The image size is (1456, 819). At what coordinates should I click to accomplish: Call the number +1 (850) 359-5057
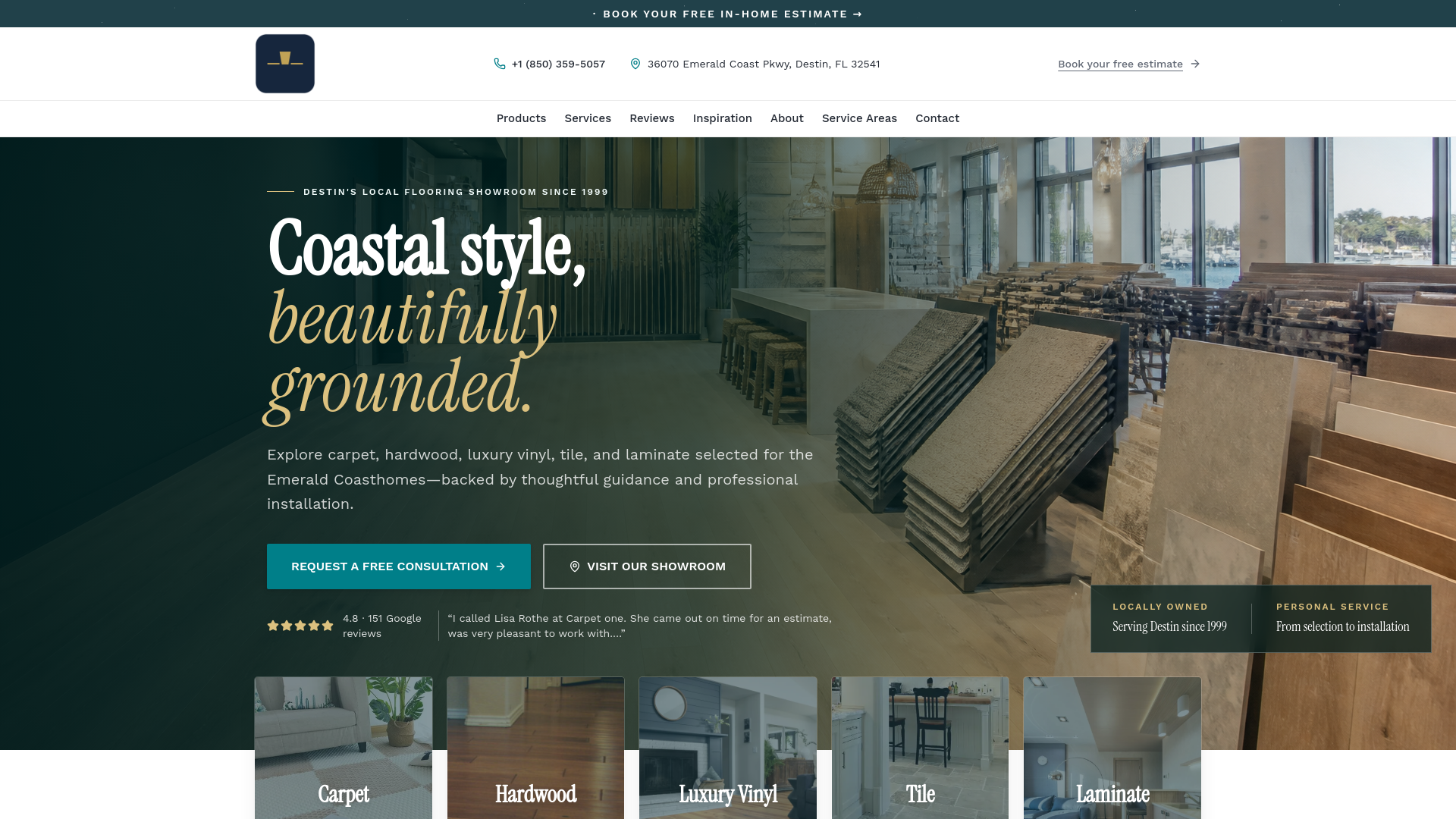(558, 64)
